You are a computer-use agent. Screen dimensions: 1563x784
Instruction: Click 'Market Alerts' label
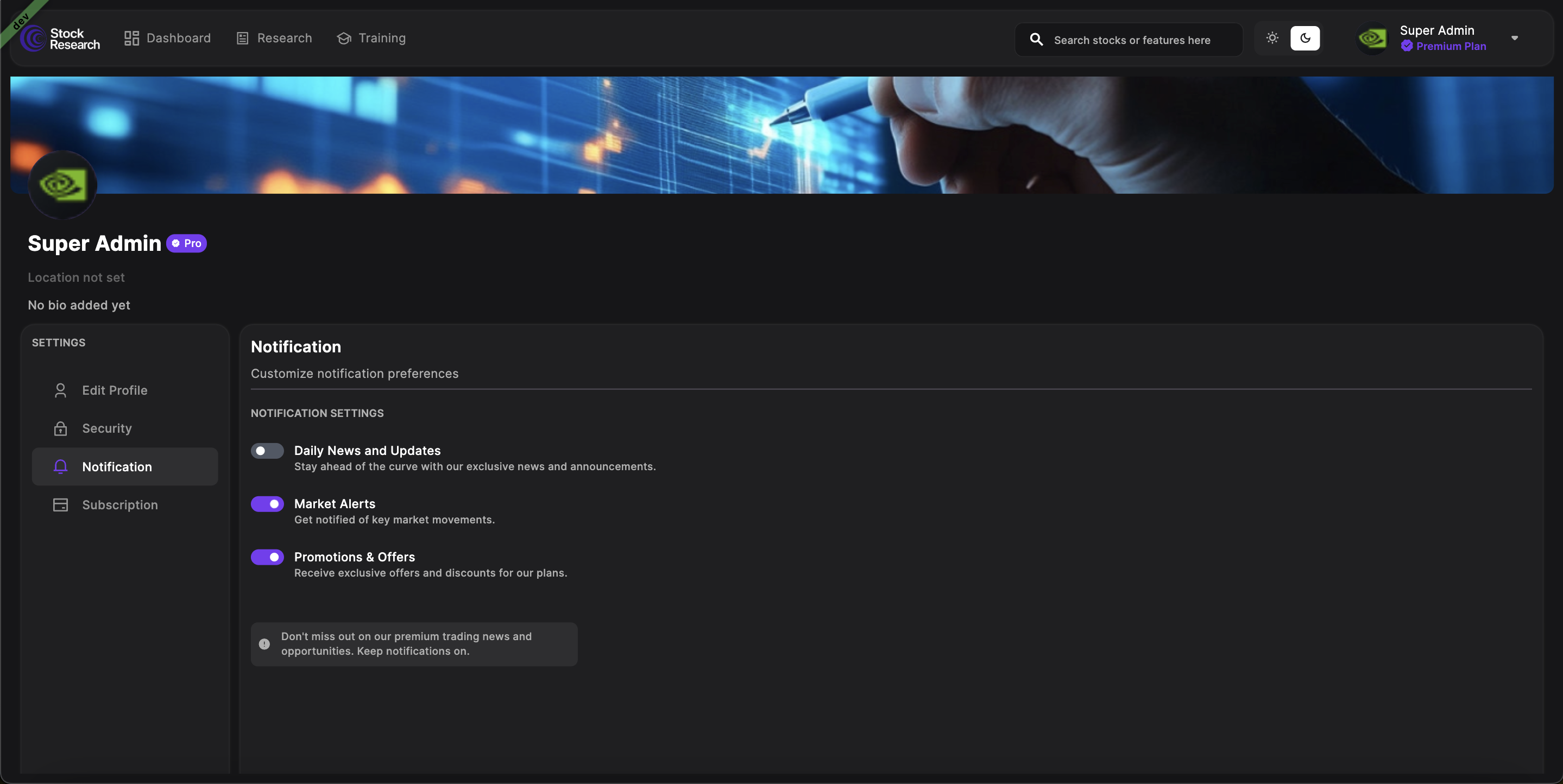pyautogui.click(x=335, y=504)
